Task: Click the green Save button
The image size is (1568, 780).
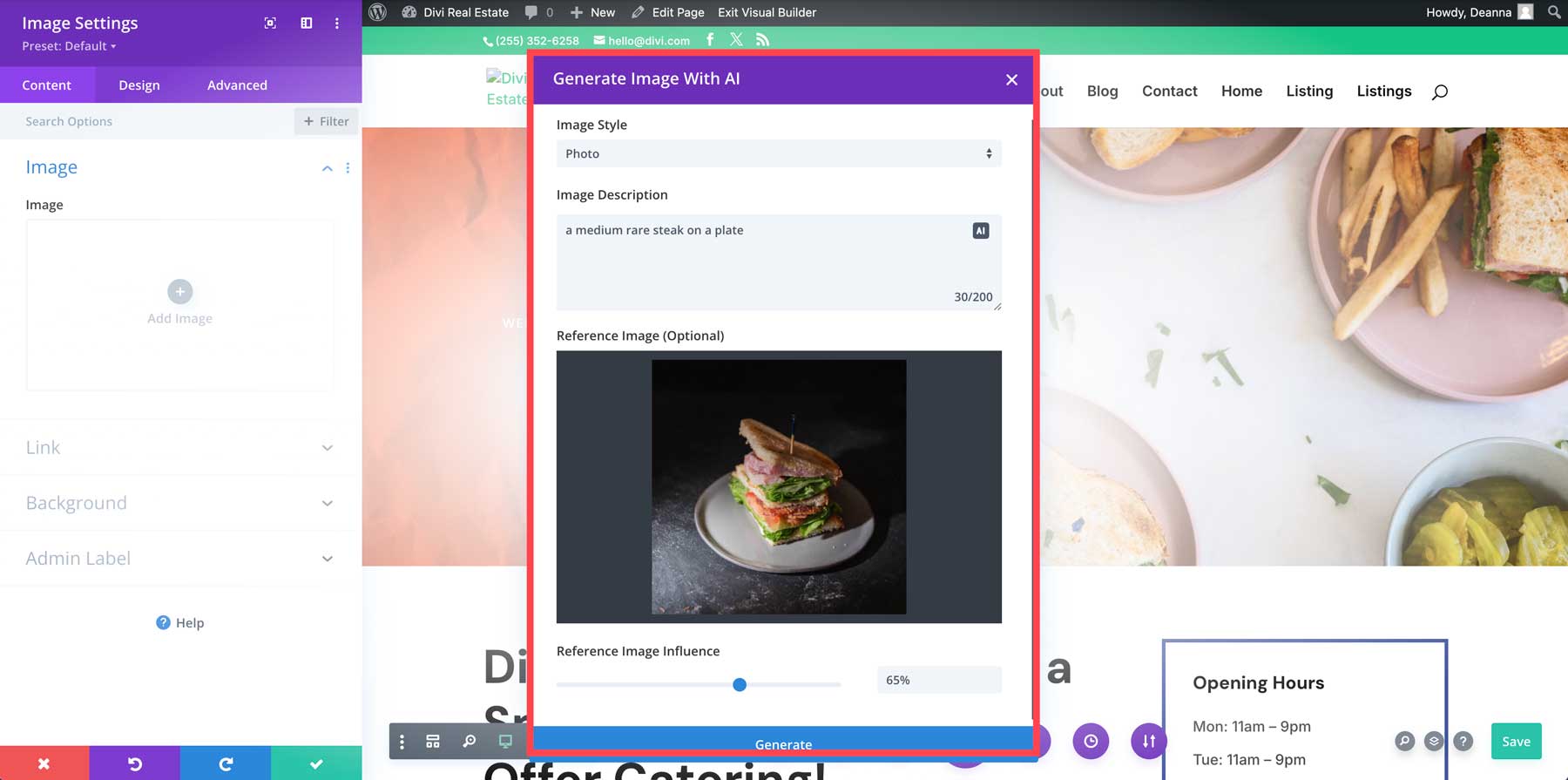Action: click(x=1516, y=742)
